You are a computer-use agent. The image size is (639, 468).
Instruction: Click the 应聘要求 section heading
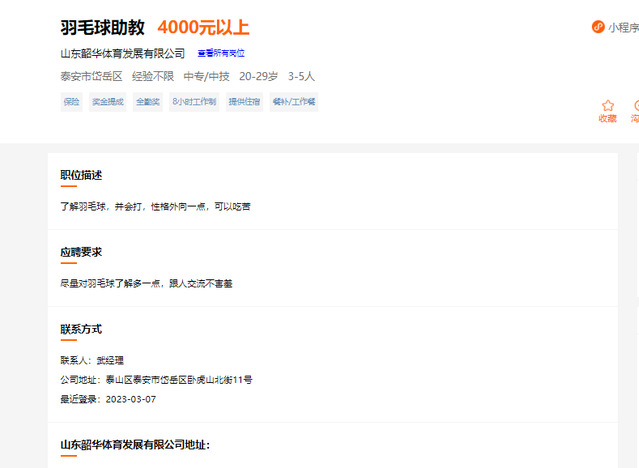pyautogui.click(x=81, y=252)
